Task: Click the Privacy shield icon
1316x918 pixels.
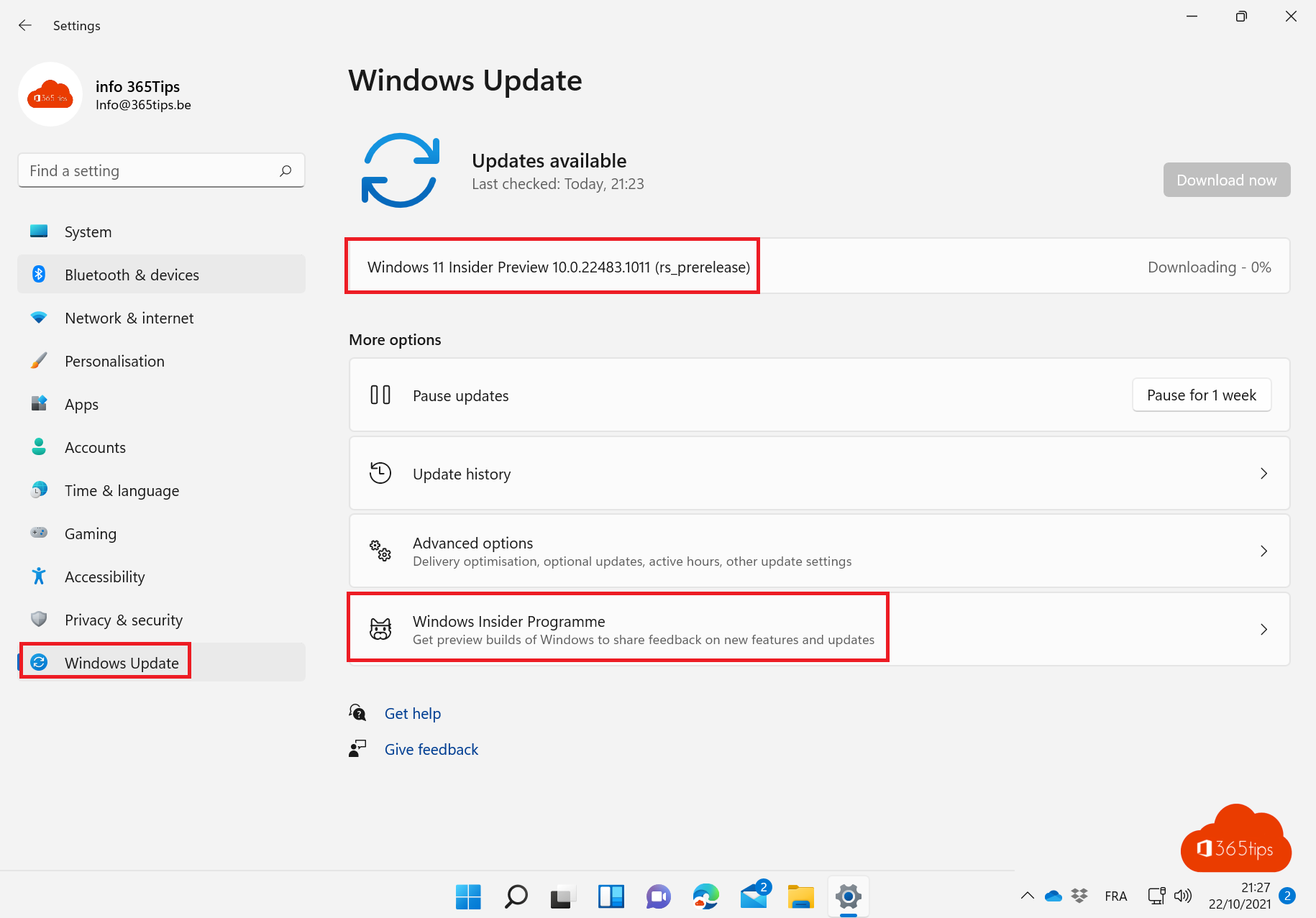Action: click(x=39, y=619)
